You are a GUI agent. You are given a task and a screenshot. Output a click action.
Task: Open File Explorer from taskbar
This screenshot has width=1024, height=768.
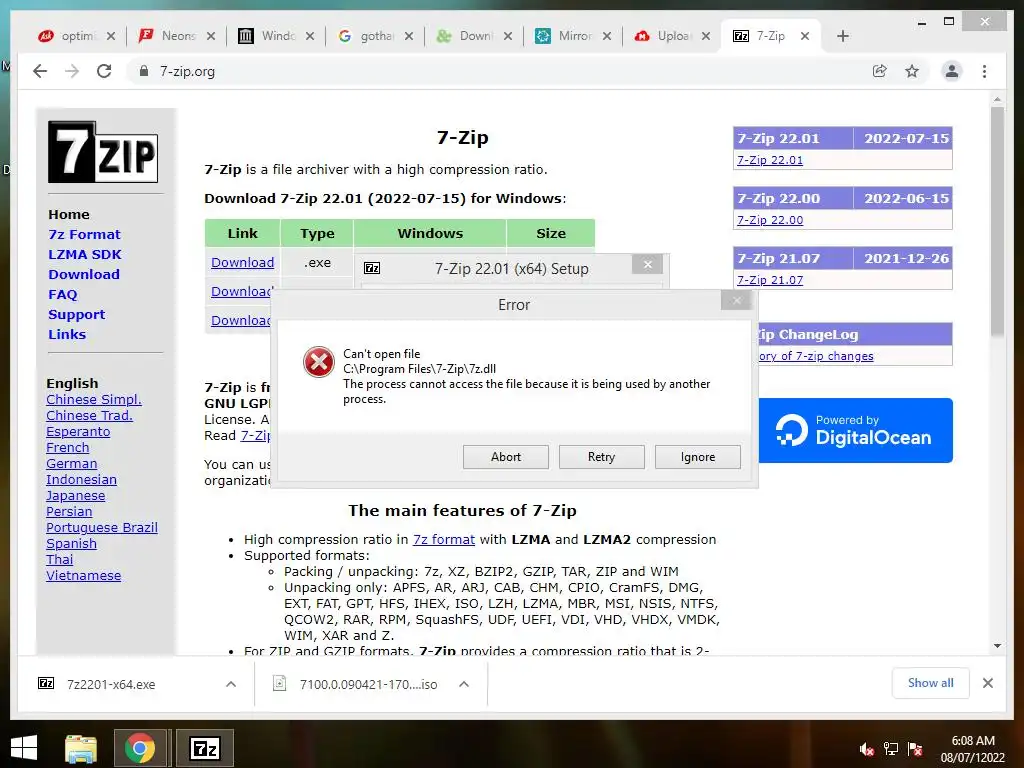81,748
